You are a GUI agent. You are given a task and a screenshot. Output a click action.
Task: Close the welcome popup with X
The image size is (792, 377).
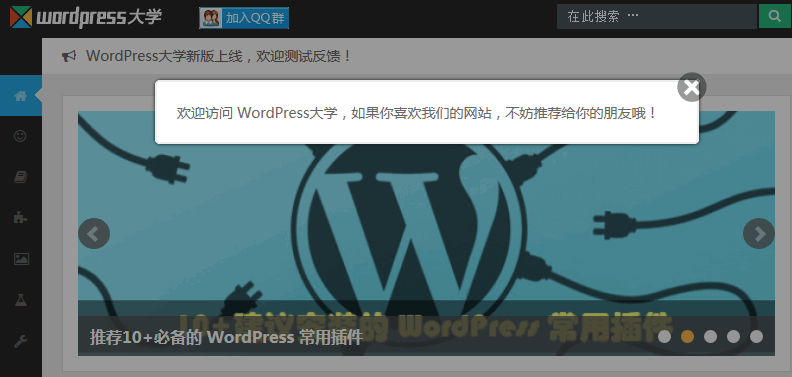click(691, 87)
